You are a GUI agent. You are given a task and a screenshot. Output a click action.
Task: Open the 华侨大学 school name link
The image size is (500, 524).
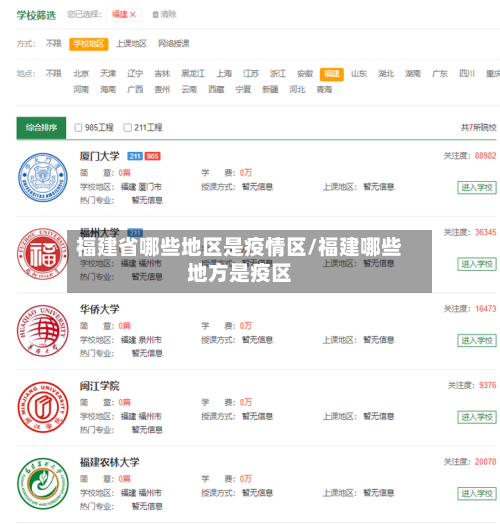coord(100,309)
